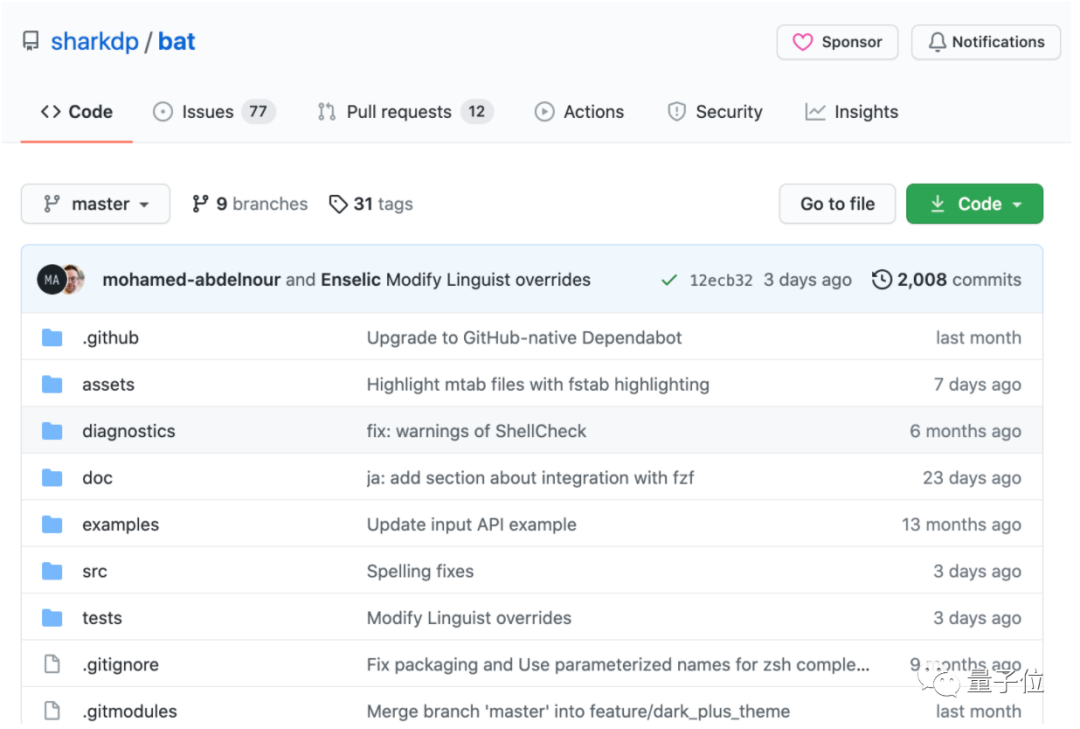The height and width of the screenshot is (729, 1080).
Task: Open the sharkdp owner link
Action: [94, 41]
